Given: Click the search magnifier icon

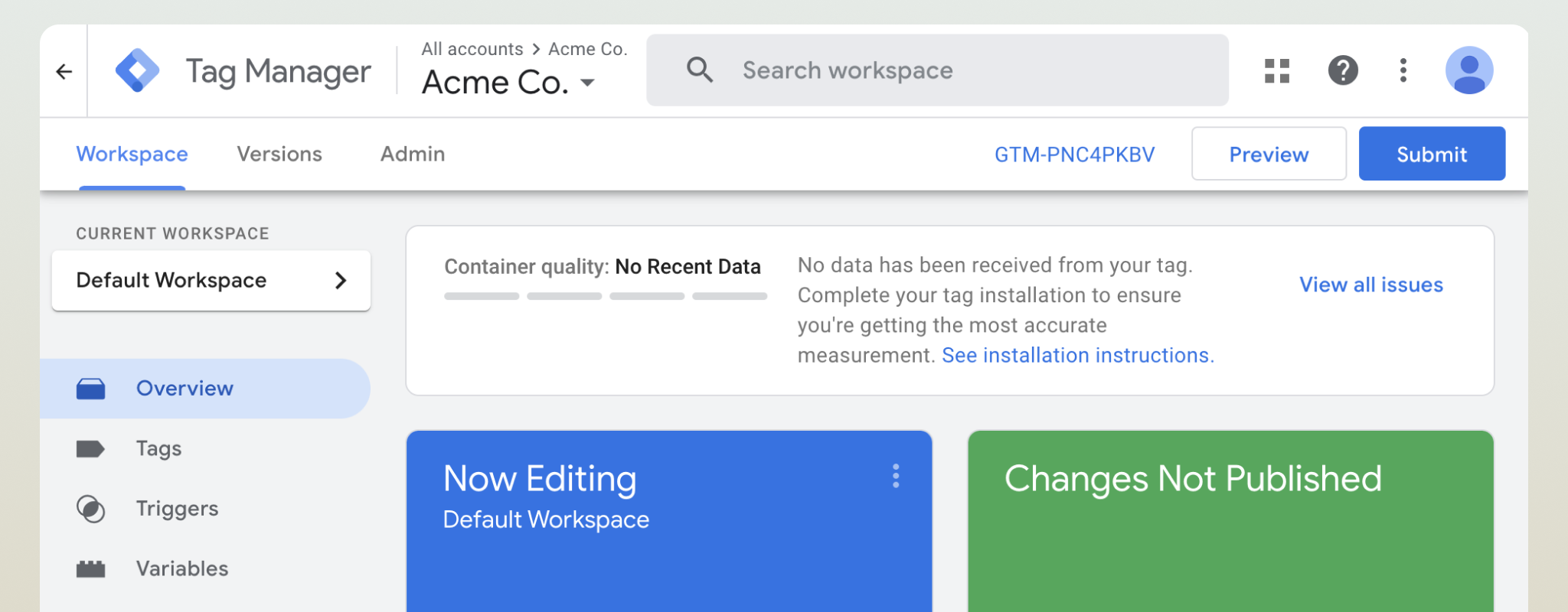Looking at the screenshot, I should (699, 70).
